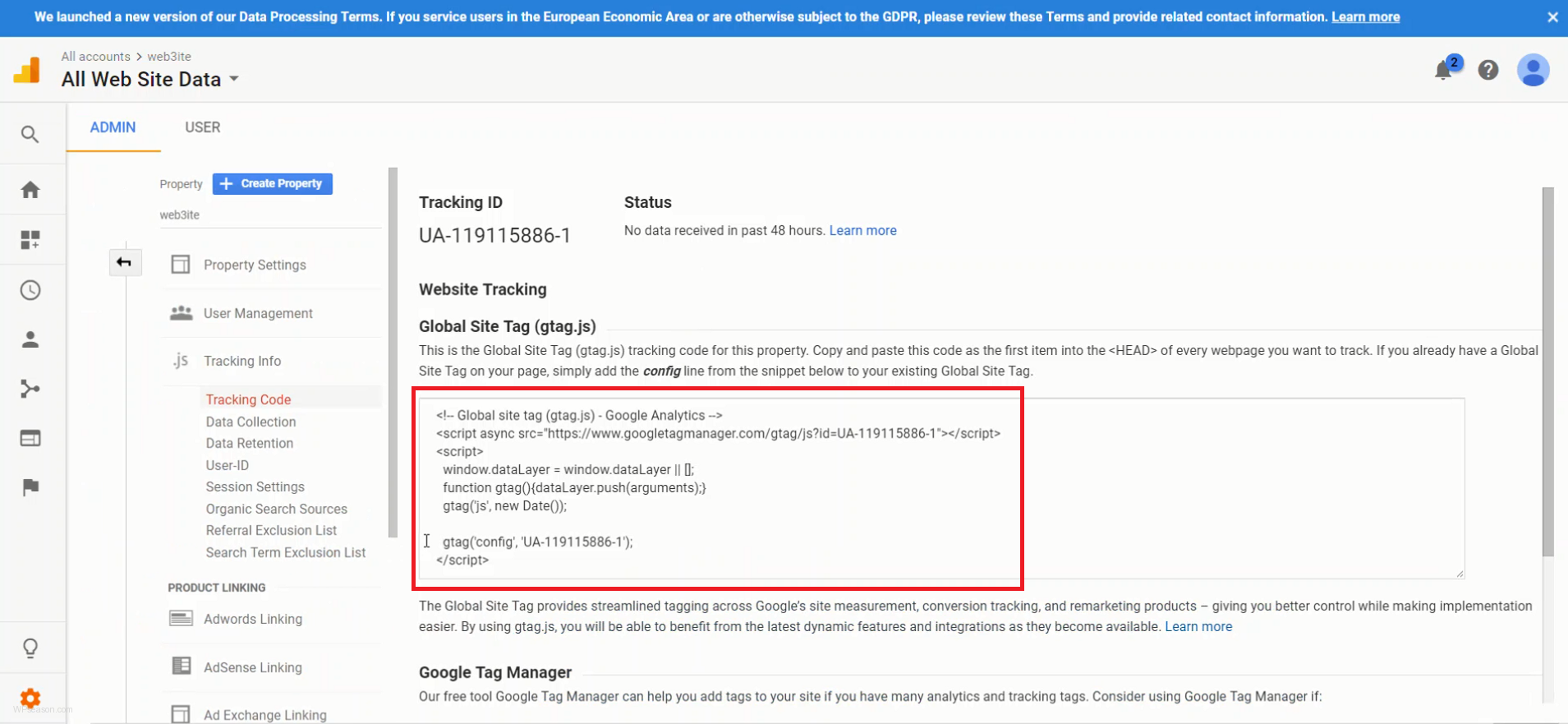Select Data Retention submenu item
Viewport: 1568px width, 724px height.
coord(249,443)
